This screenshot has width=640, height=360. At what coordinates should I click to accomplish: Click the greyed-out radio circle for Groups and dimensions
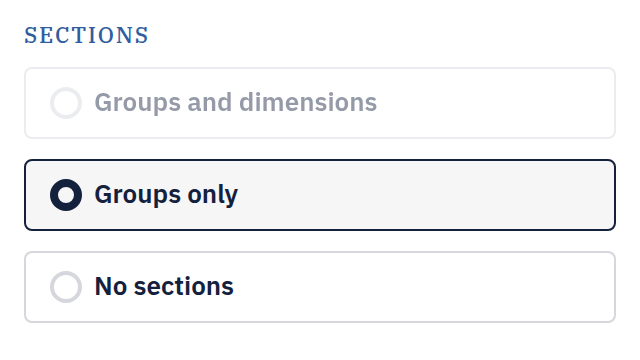(x=66, y=103)
